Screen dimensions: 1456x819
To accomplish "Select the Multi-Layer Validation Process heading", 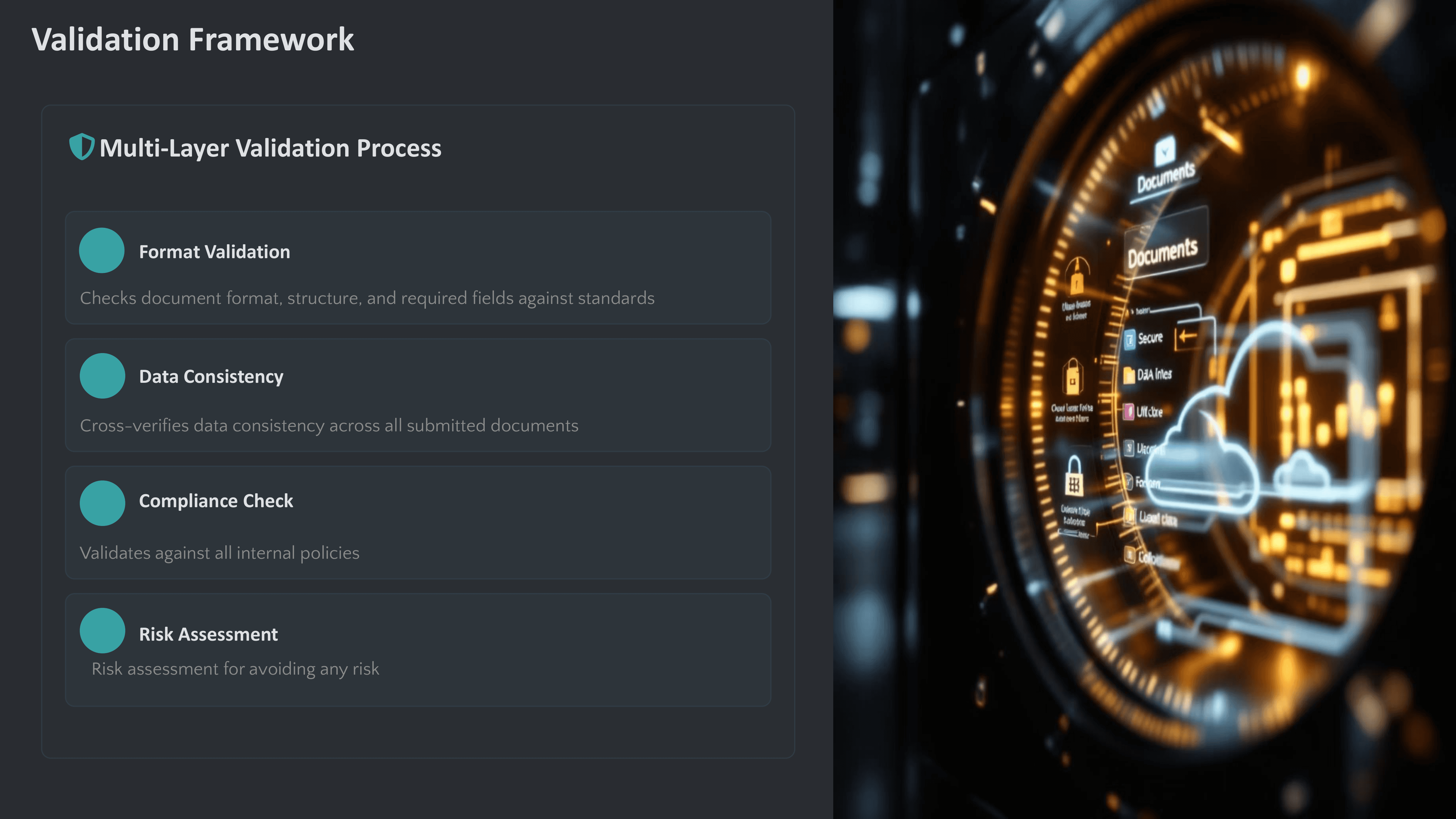I will [x=270, y=148].
